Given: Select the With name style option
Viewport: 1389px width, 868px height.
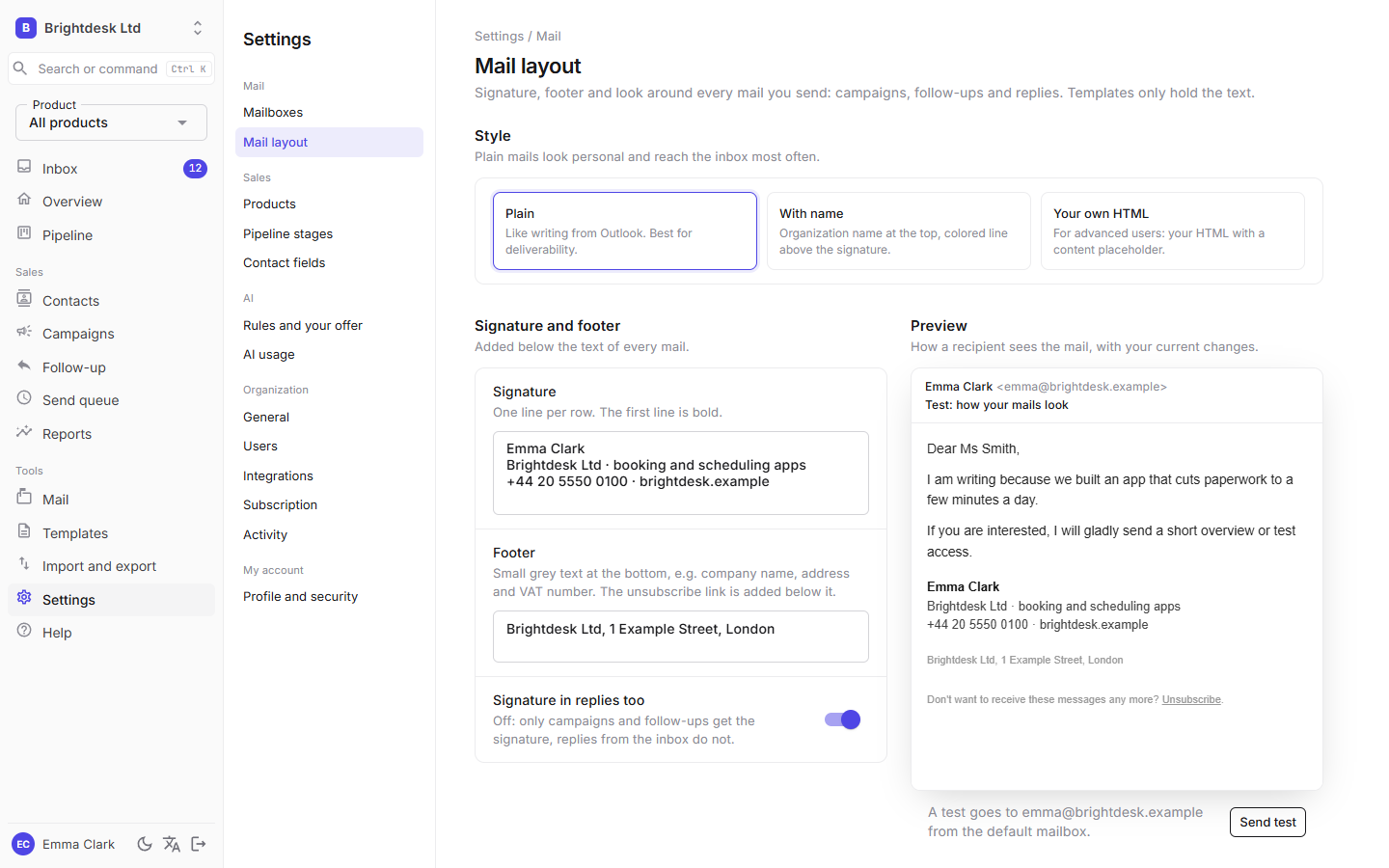Looking at the screenshot, I should pyautogui.click(x=899, y=231).
